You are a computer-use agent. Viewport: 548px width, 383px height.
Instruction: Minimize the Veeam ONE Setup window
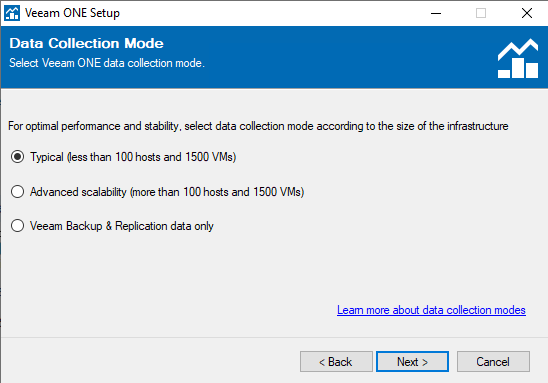(x=436, y=13)
